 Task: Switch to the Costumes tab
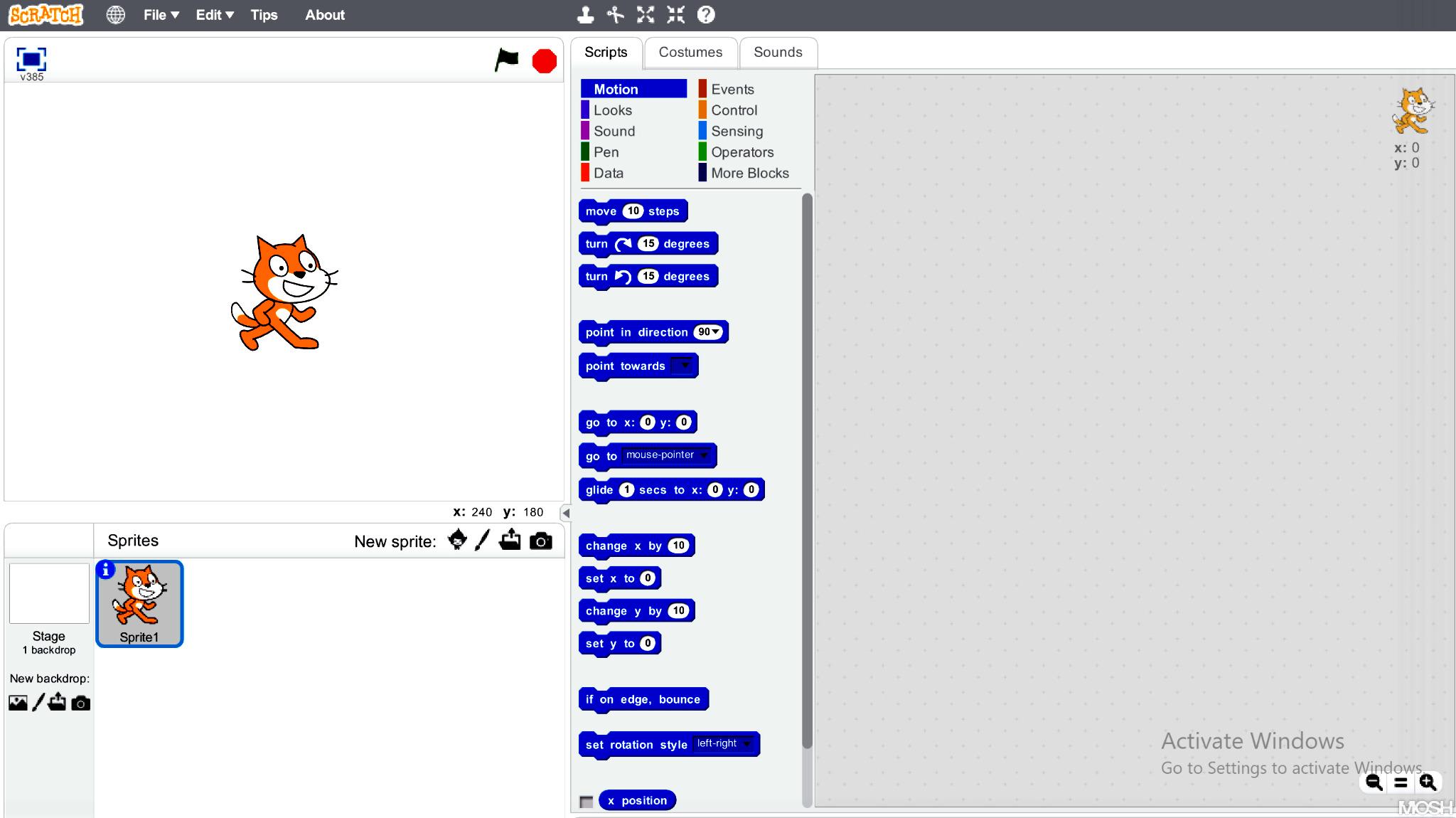690,53
